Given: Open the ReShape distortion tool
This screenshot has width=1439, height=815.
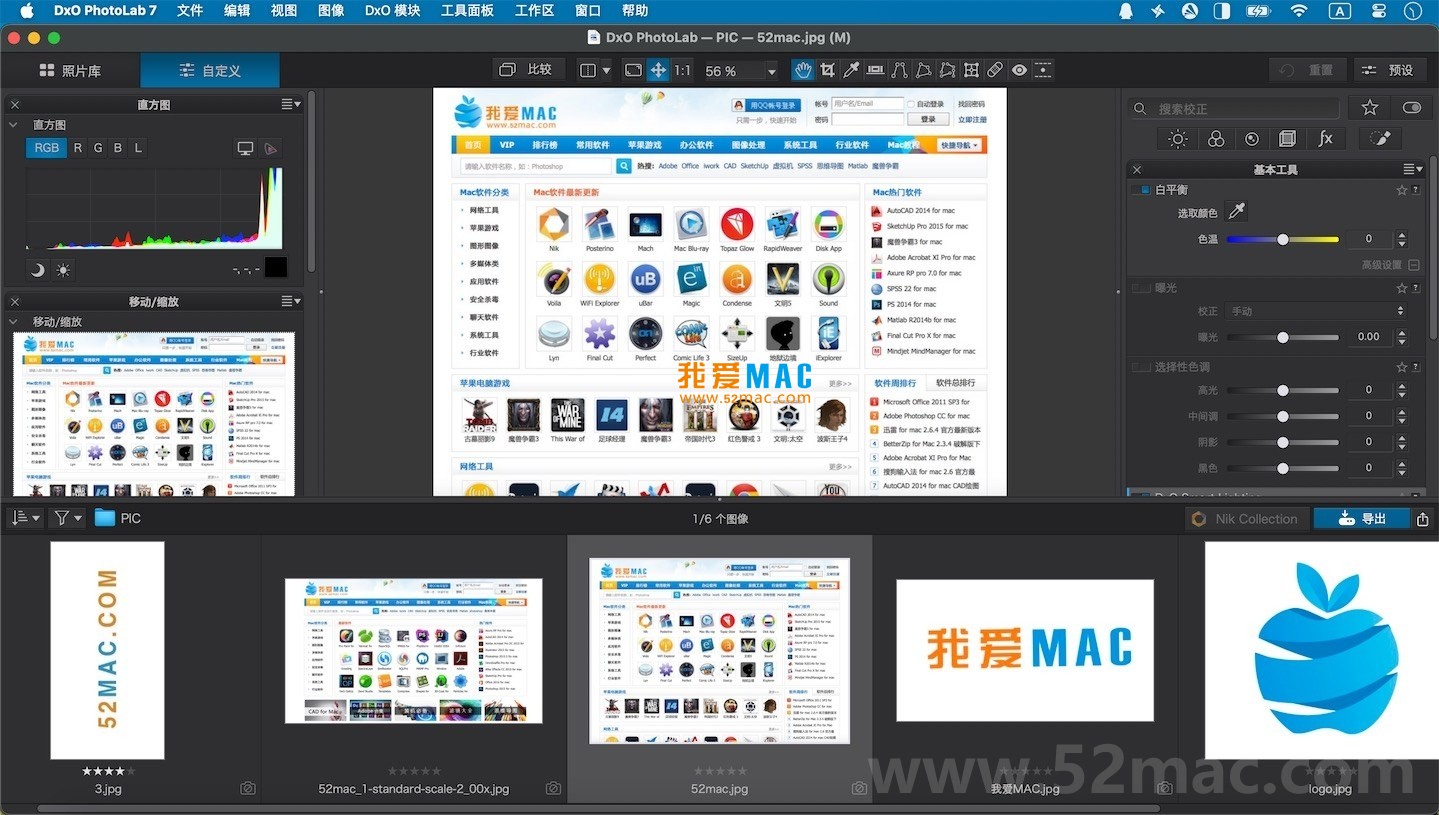Looking at the screenshot, I should point(971,70).
